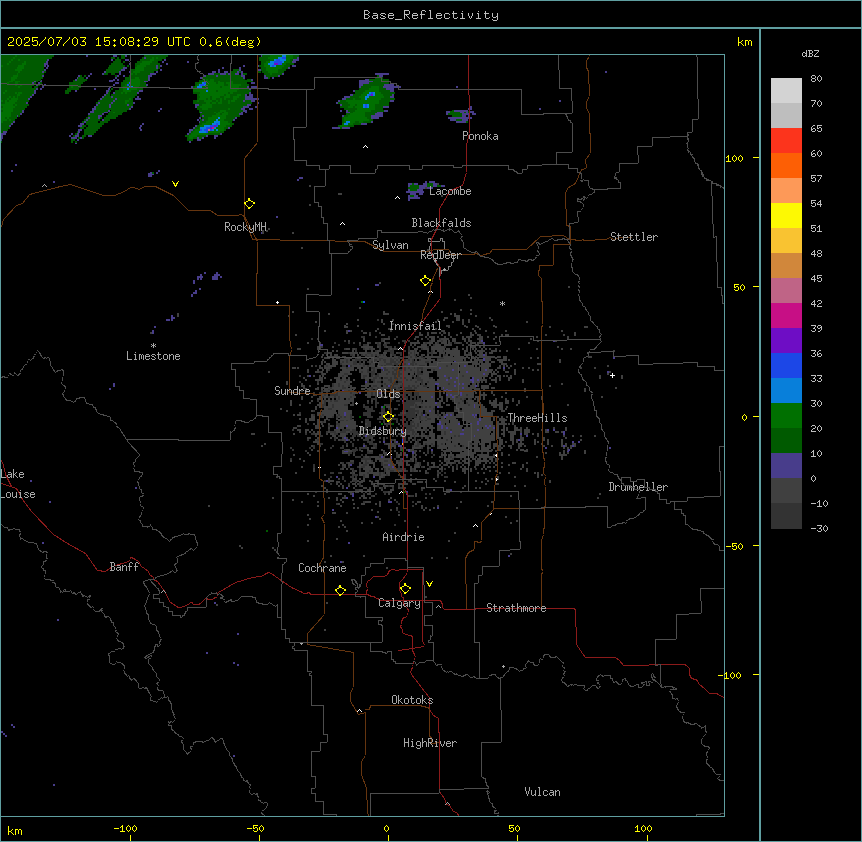Pick the light blue 30-33 dBZ swatch
The image size is (862, 842).
[x=786, y=391]
